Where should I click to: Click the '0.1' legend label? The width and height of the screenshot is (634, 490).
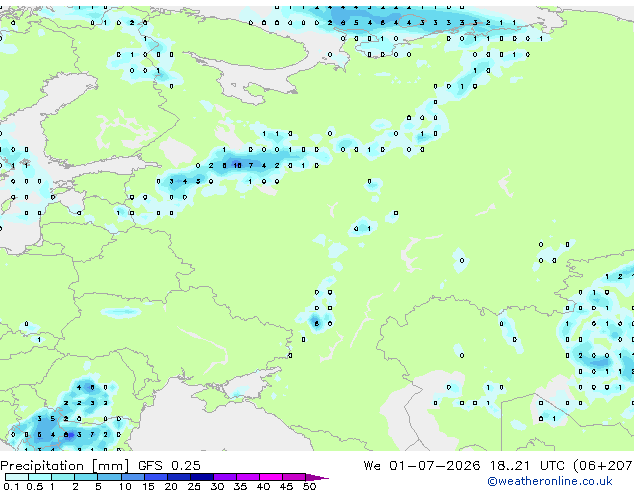click(11, 486)
